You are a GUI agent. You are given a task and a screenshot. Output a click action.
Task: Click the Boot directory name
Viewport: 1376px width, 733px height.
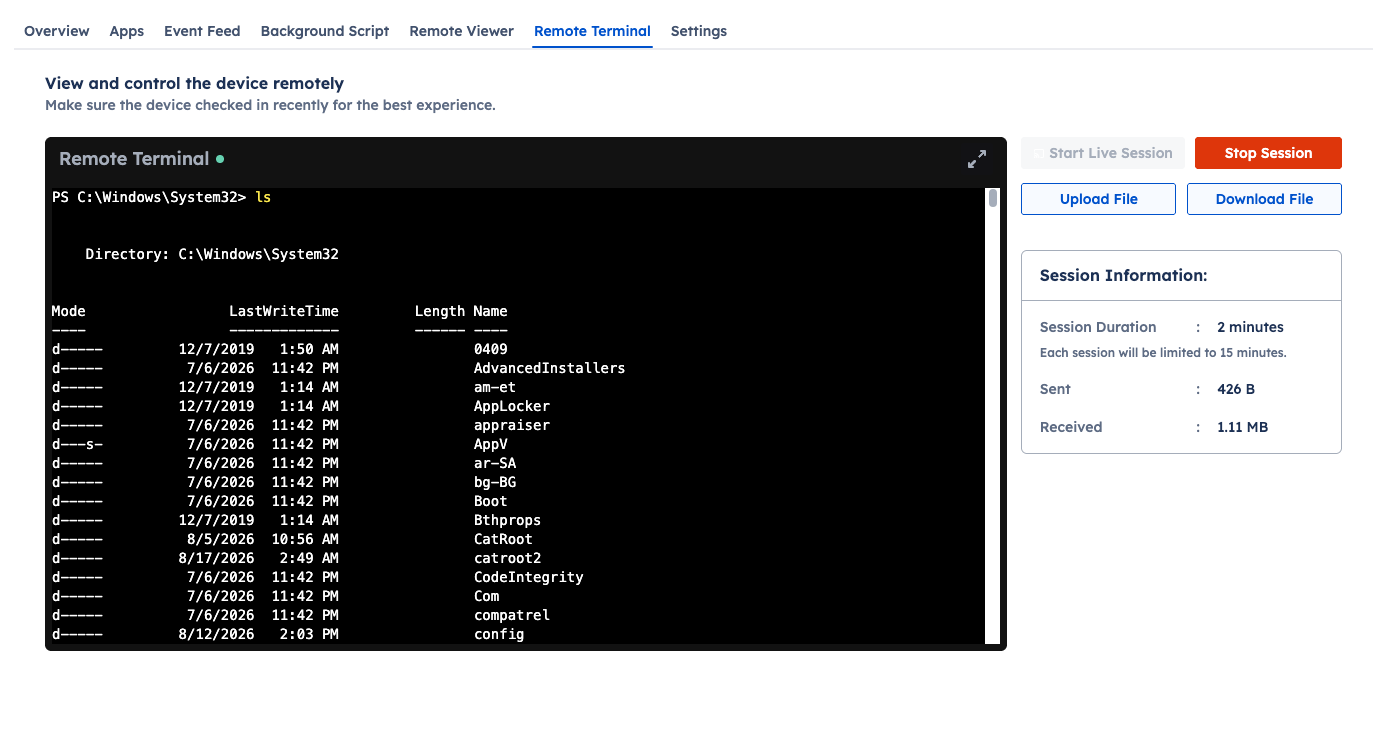[490, 501]
